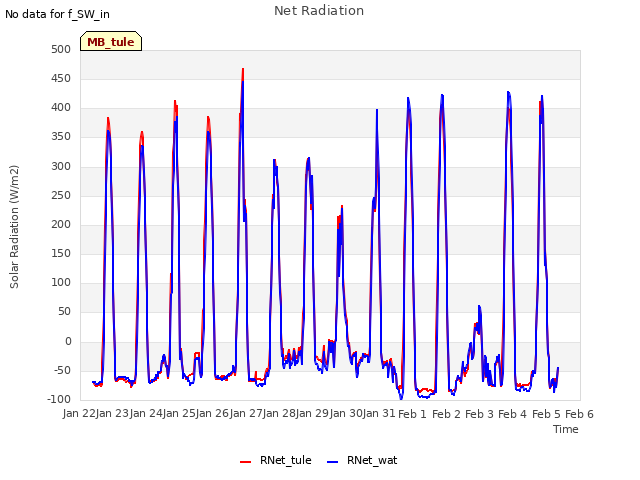The width and height of the screenshot is (640, 480).
Task: Click the Jan 24 x-axis tick label
Action: [146, 414]
